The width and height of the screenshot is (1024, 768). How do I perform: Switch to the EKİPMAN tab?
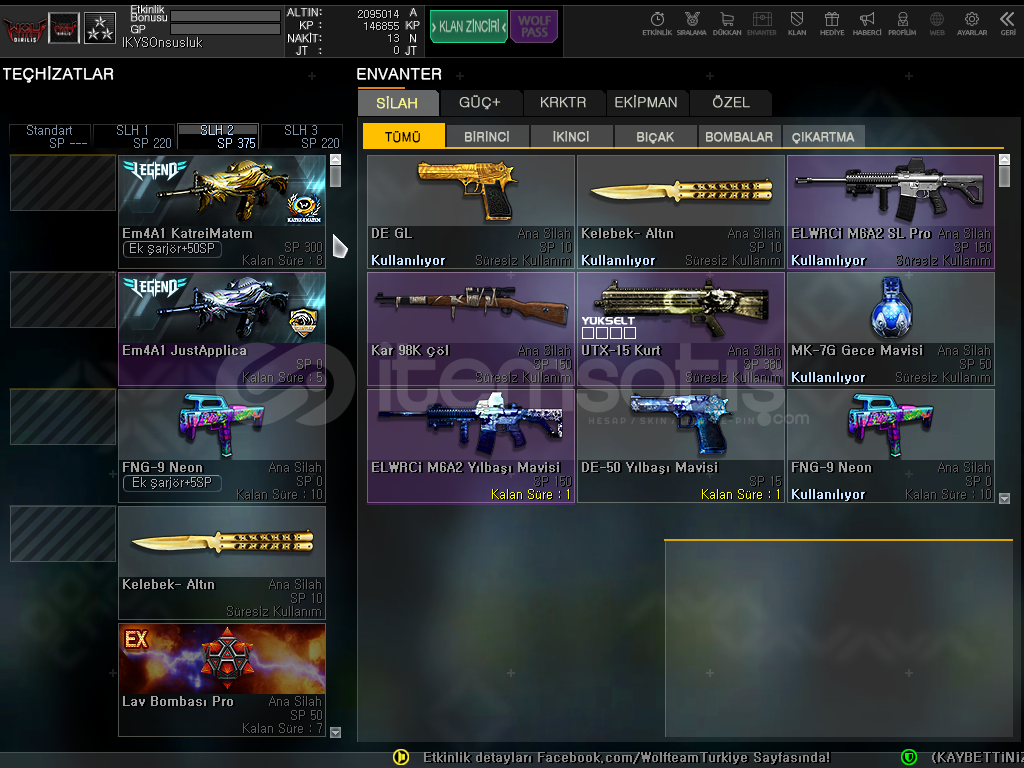tap(646, 103)
